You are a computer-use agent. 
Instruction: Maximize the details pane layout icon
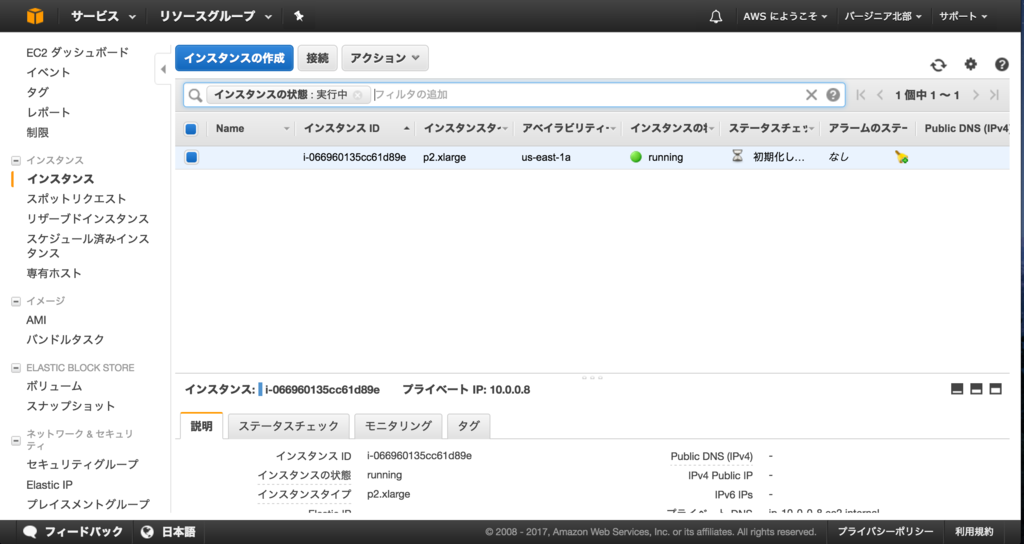[x=995, y=389]
